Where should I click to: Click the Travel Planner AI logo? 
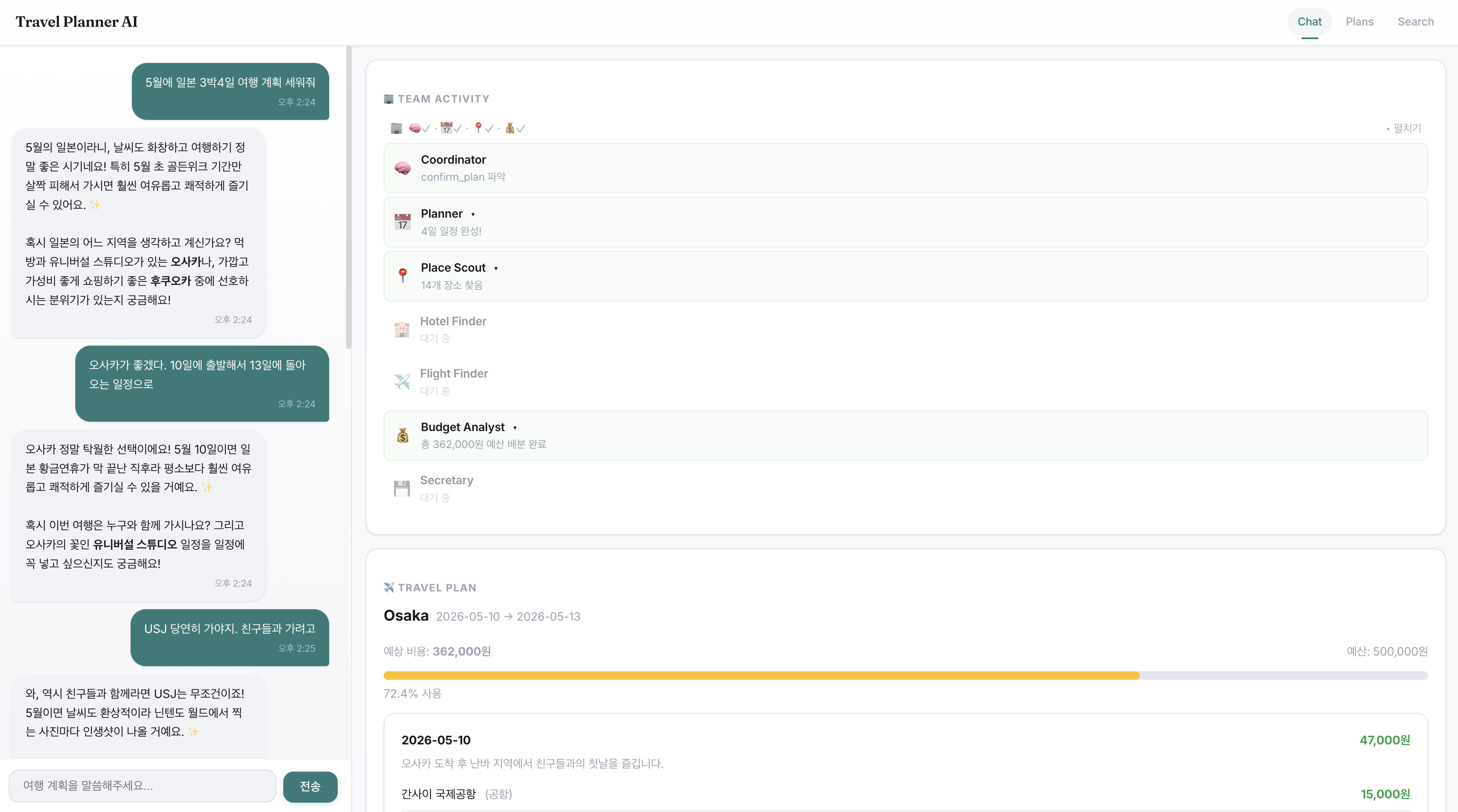[x=77, y=22]
